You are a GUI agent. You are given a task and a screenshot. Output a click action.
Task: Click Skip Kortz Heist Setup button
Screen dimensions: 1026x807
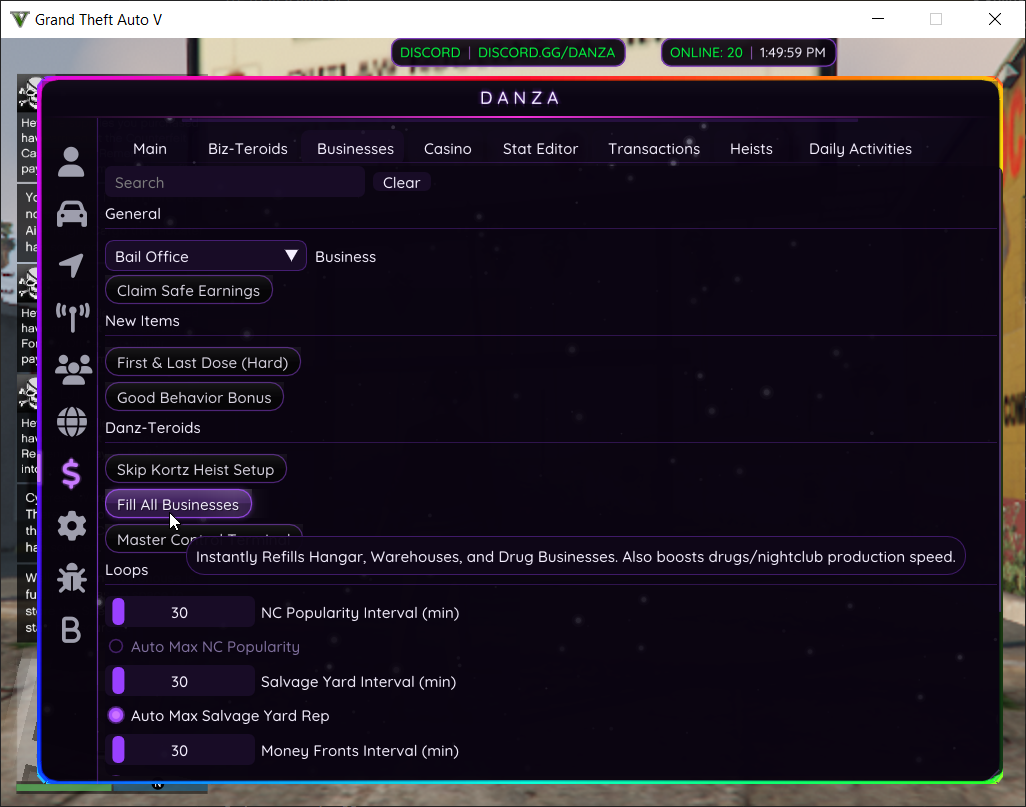(196, 469)
